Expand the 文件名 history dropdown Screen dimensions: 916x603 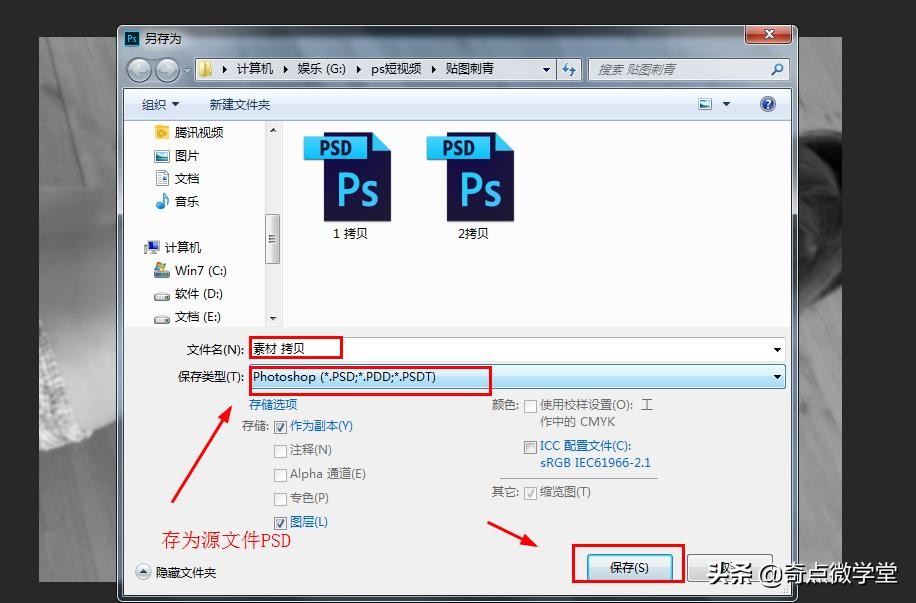point(778,347)
